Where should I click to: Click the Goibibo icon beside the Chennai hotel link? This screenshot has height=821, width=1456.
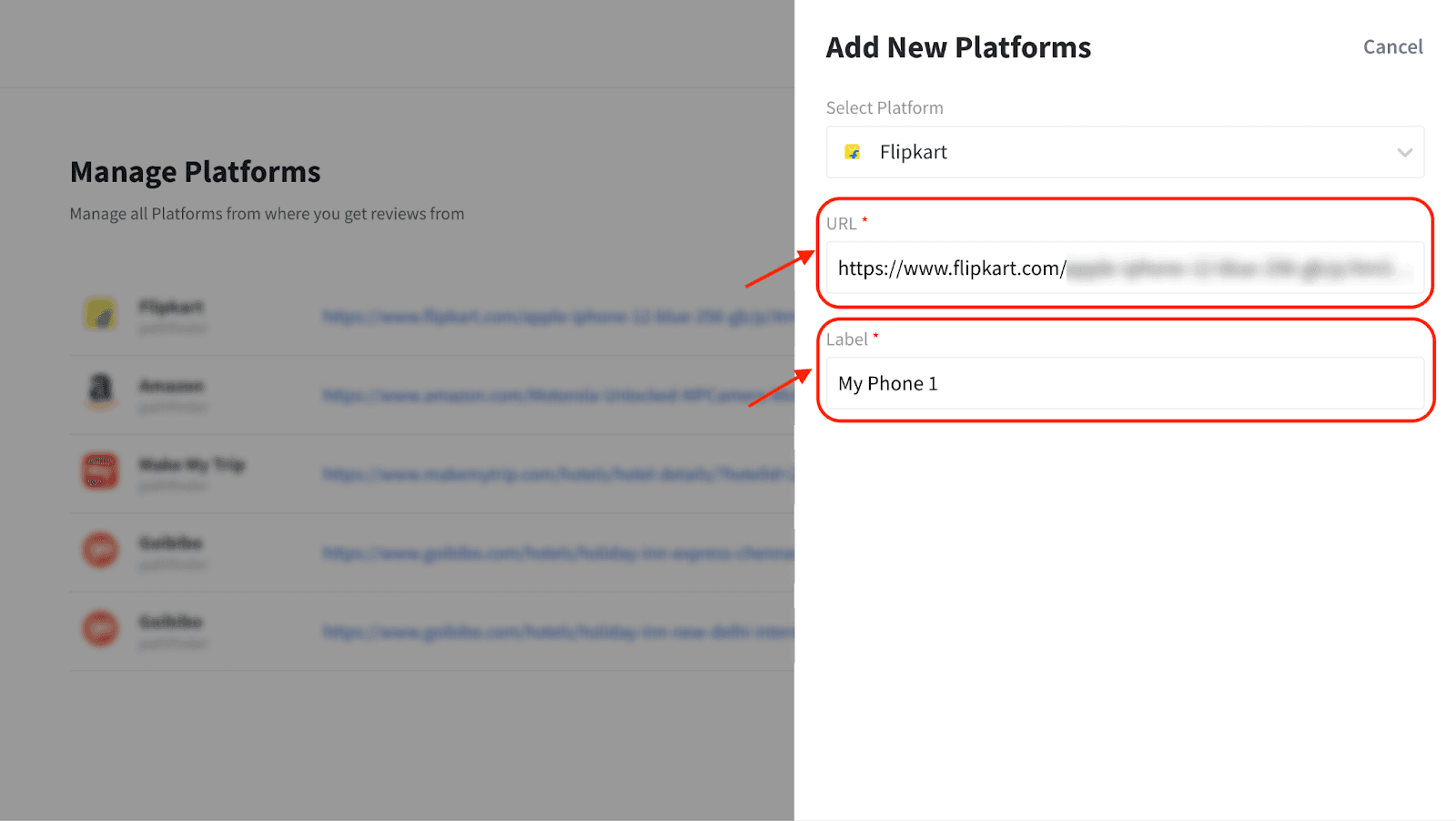(x=100, y=551)
